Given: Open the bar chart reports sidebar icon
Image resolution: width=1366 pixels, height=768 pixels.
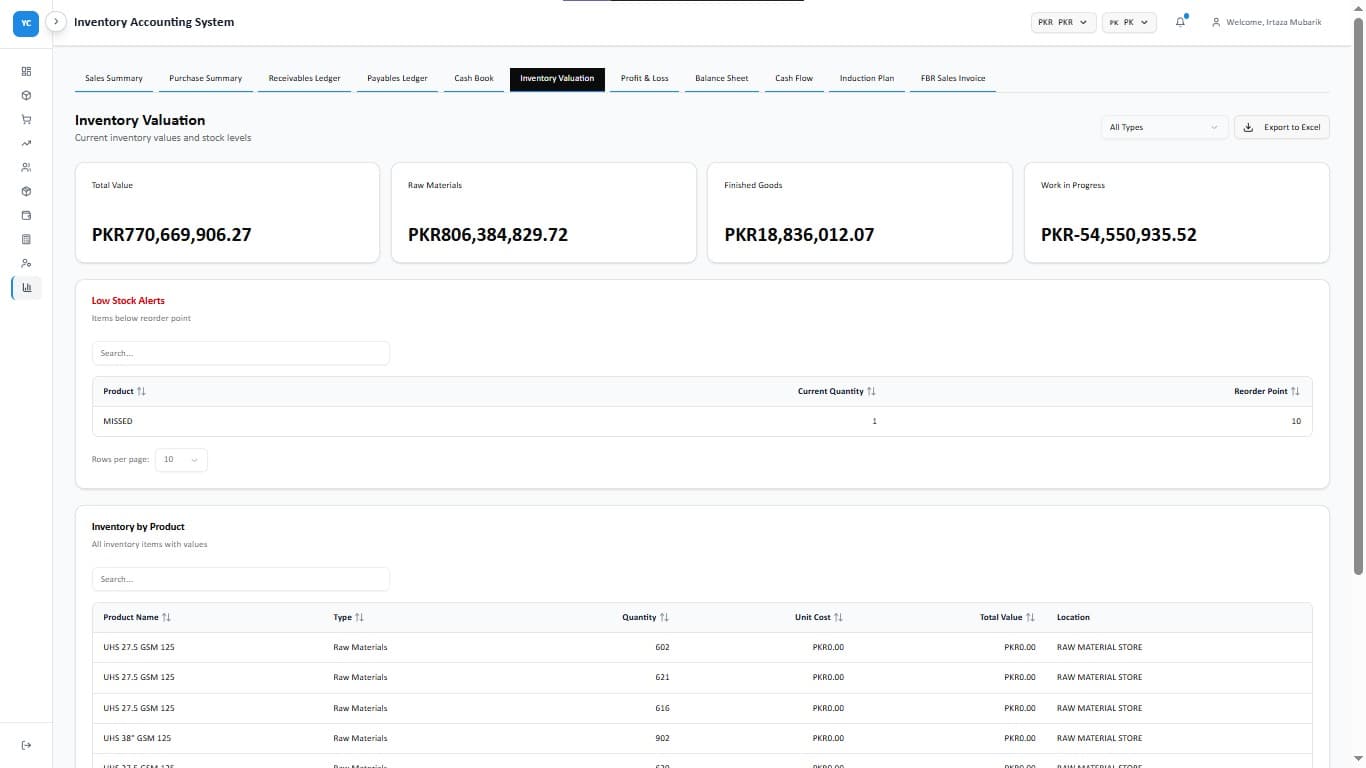Looking at the screenshot, I should pyautogui.click(x=26, y=287).
